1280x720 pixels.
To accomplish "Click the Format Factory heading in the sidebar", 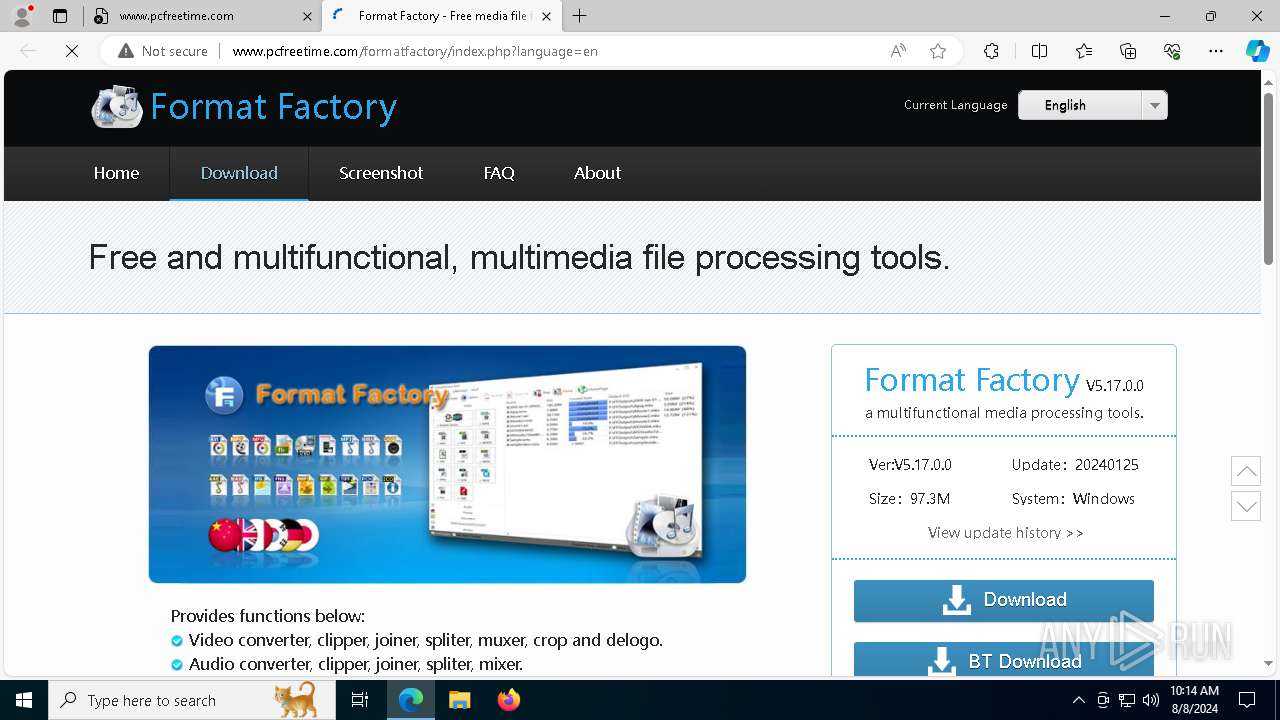I will [x=971, y=381].
